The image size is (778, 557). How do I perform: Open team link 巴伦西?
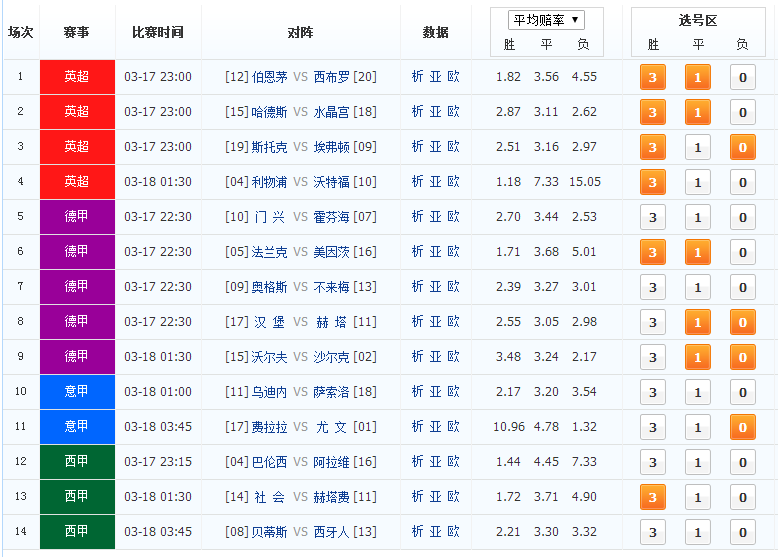[269, 462]
